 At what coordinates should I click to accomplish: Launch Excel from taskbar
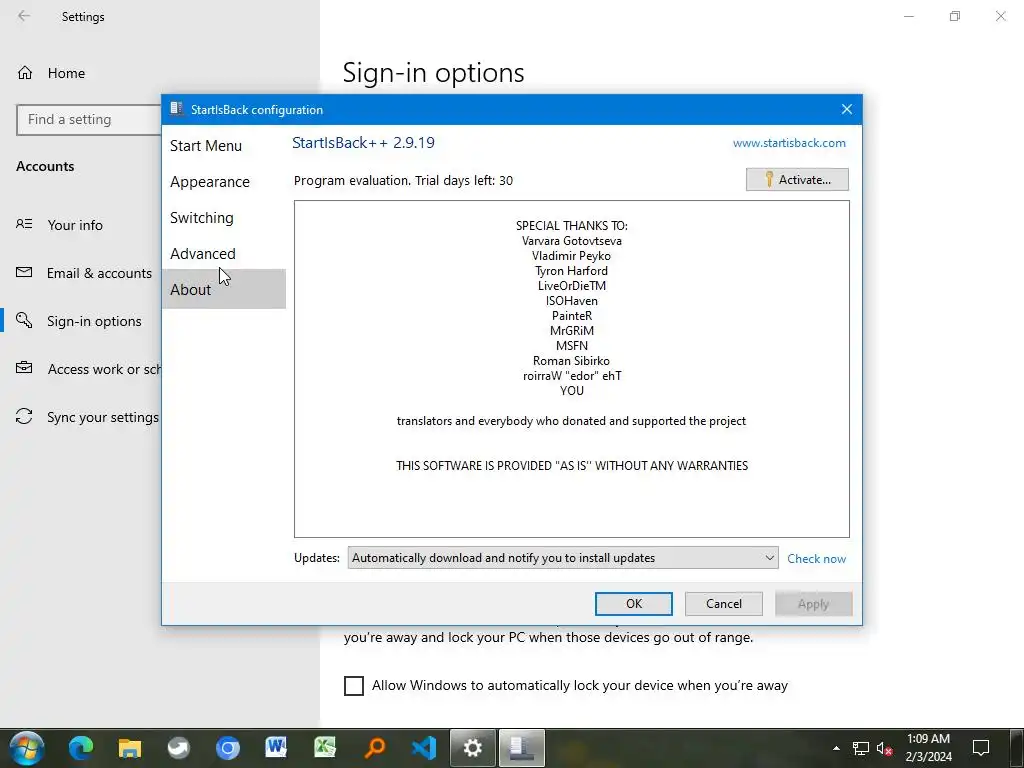tap(325, 748)
